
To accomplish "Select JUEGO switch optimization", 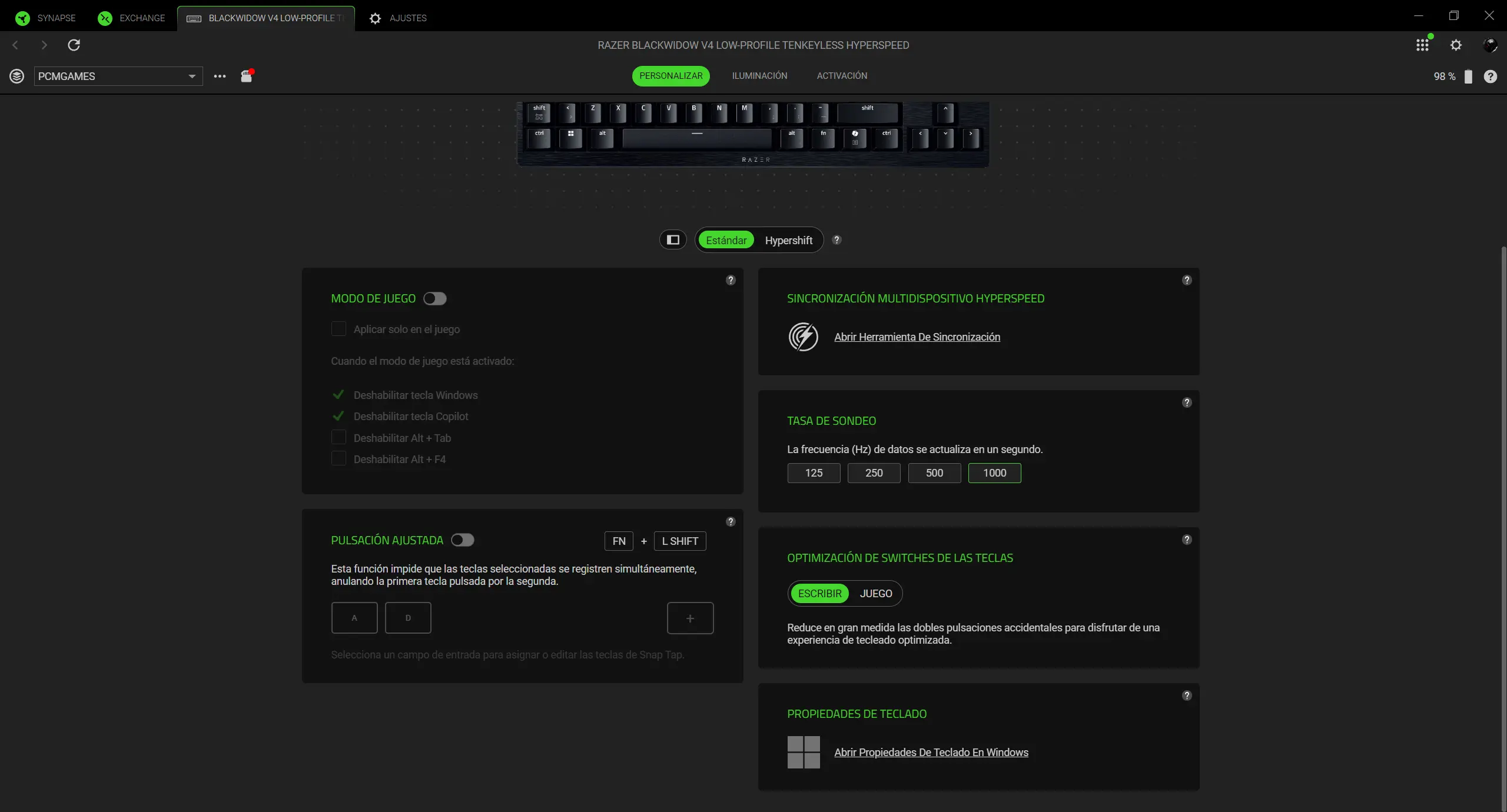I will click(875, 594).
